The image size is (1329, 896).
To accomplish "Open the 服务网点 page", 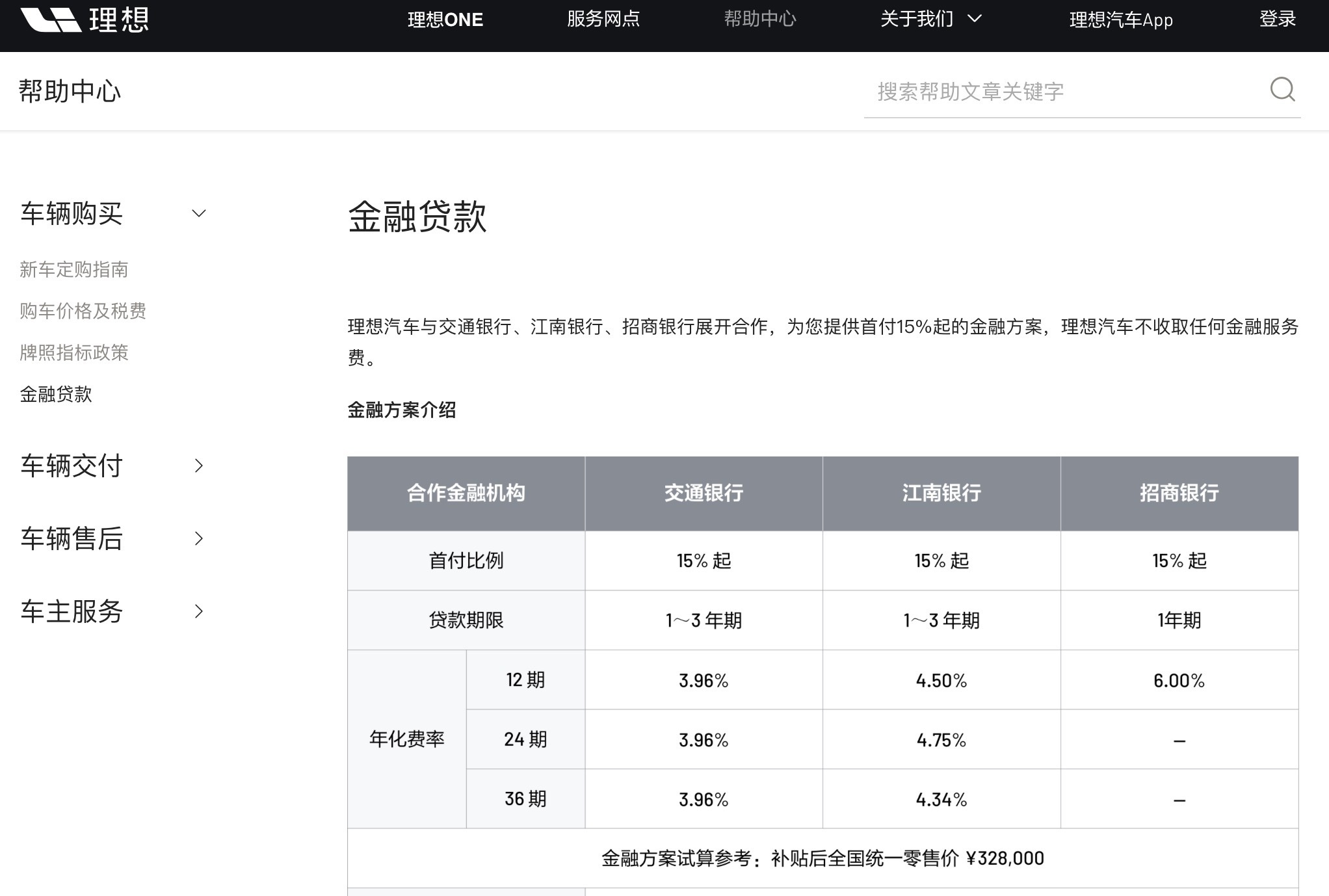I will click(x=602, y=20).
